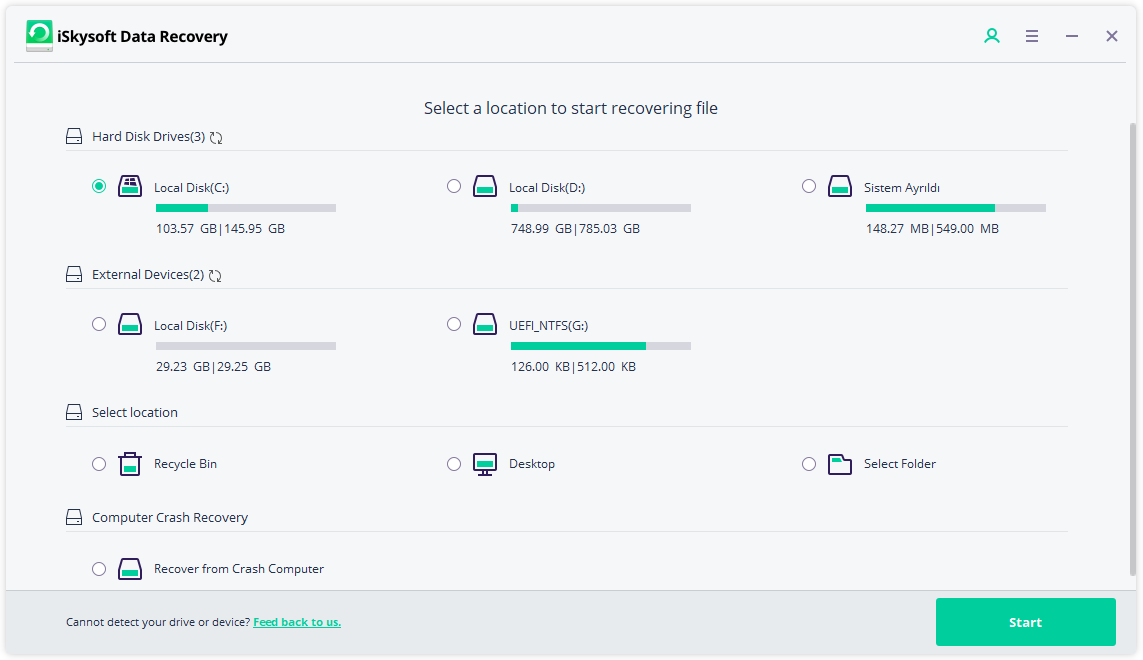Click the UEFI_NTFS(G:) drive icon
Image resolution: width=1143 pixels, height=660 pixels.
click(x=485, y=324)
